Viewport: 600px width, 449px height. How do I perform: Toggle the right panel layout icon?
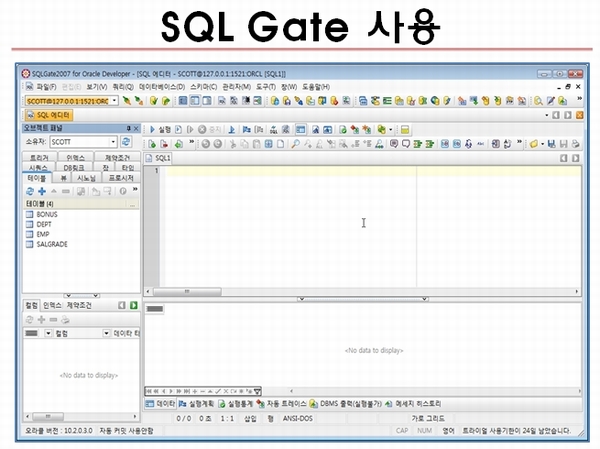pos(207,101)
